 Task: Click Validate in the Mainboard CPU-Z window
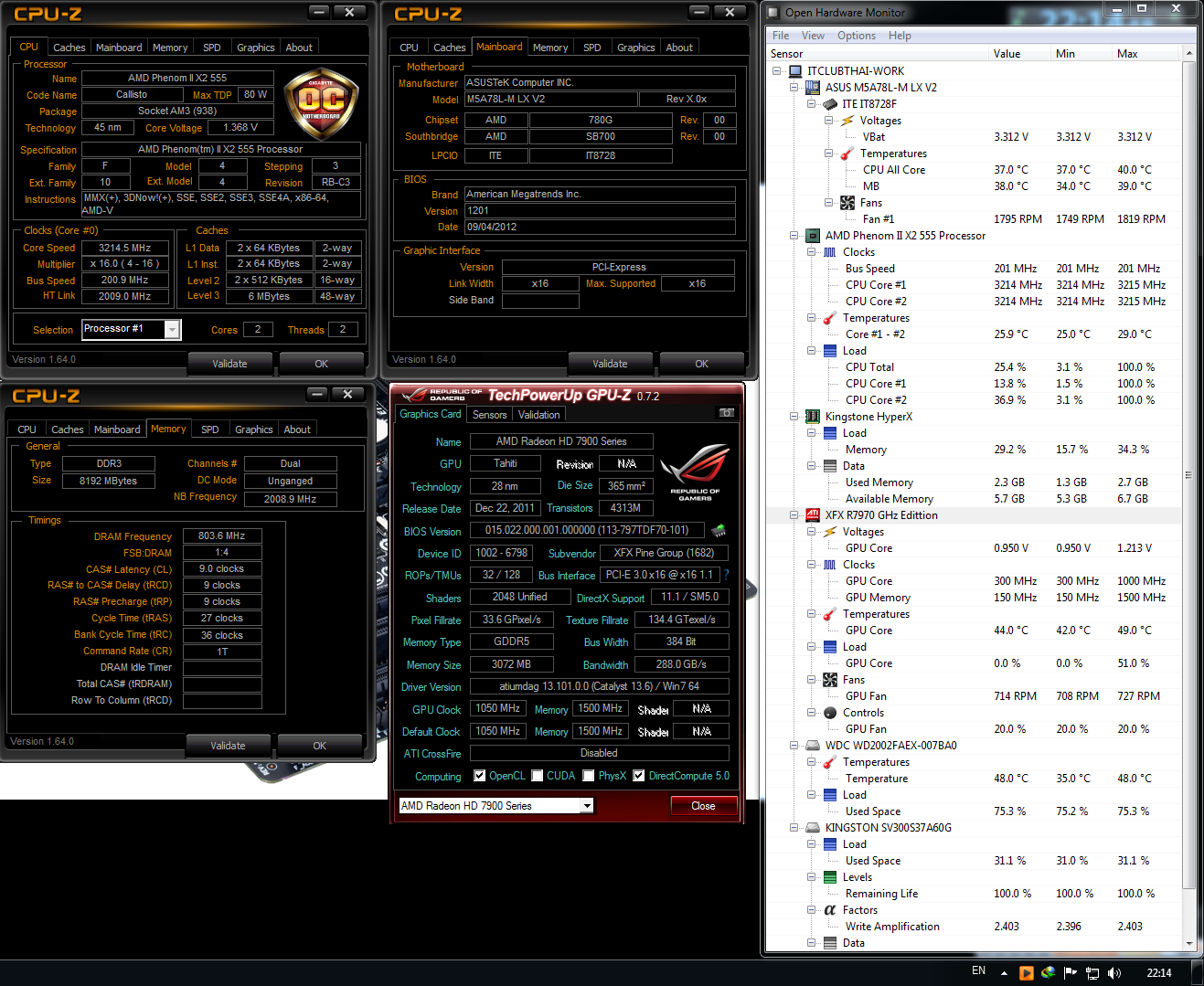610,364
